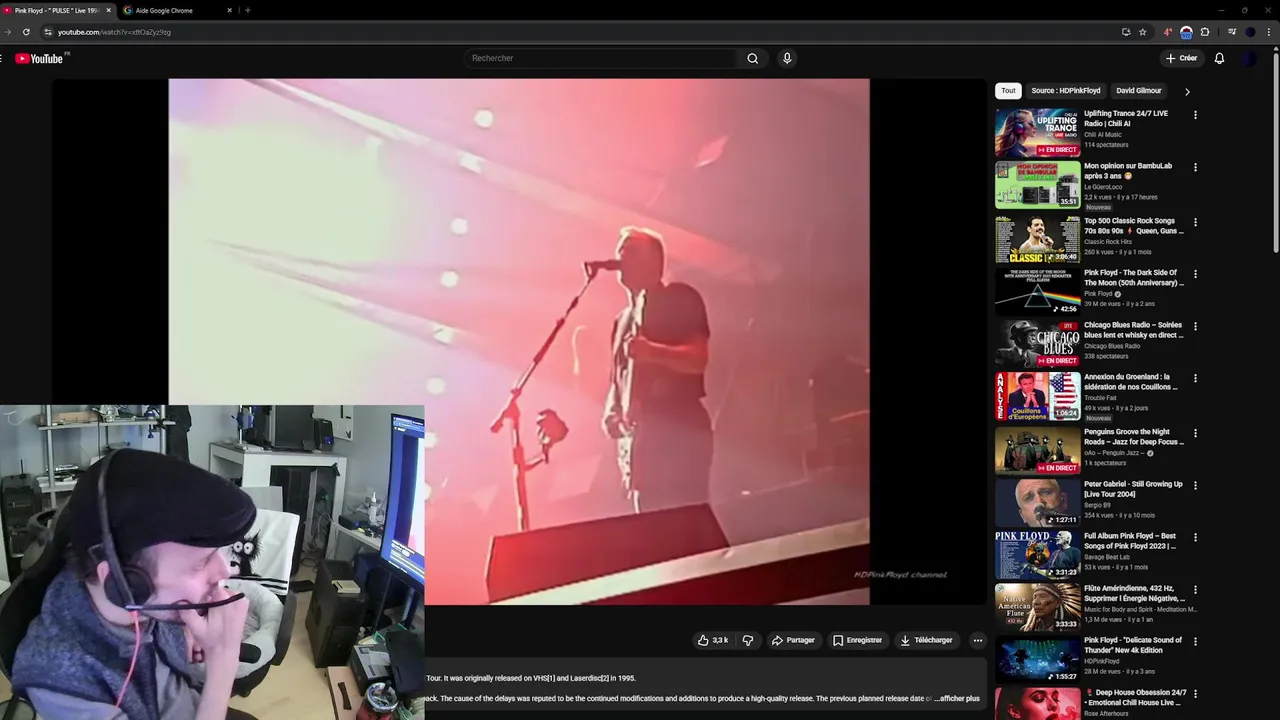This screenshot has width=1280, height=720.
Task: Select the Source : HDPinkFloyd chip
Action: [x=1065, y=90]
